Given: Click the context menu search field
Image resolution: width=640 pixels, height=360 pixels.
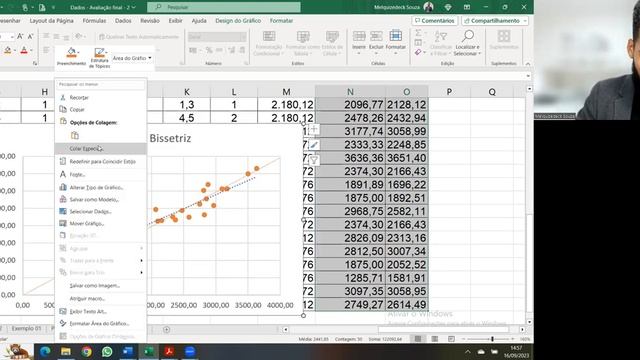Looking at the screenshot, I should (x=100, y=84).
